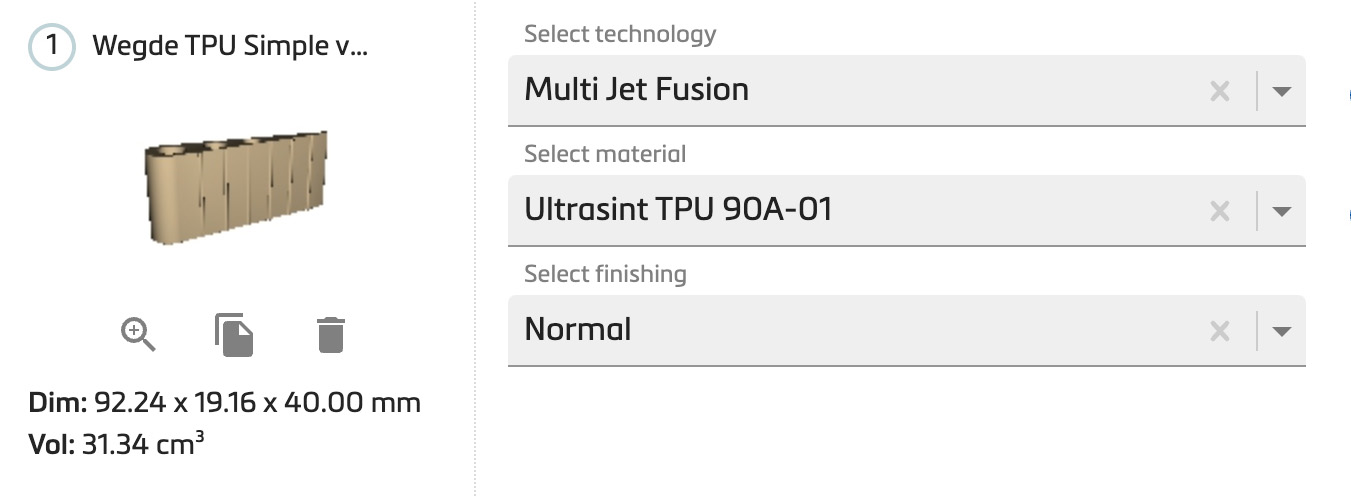The image size is (1351, 497).
Task: Expand the Select technology dropdown arrow
Action: click(x=1281, y=92)
